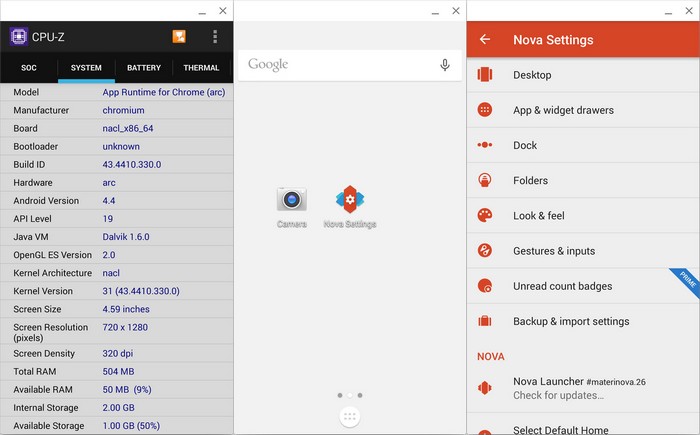Screen dimensions: 700x435
Task: Click the PRIME ribbon badge
Action: pyautogui.click(x=687, y=281)
